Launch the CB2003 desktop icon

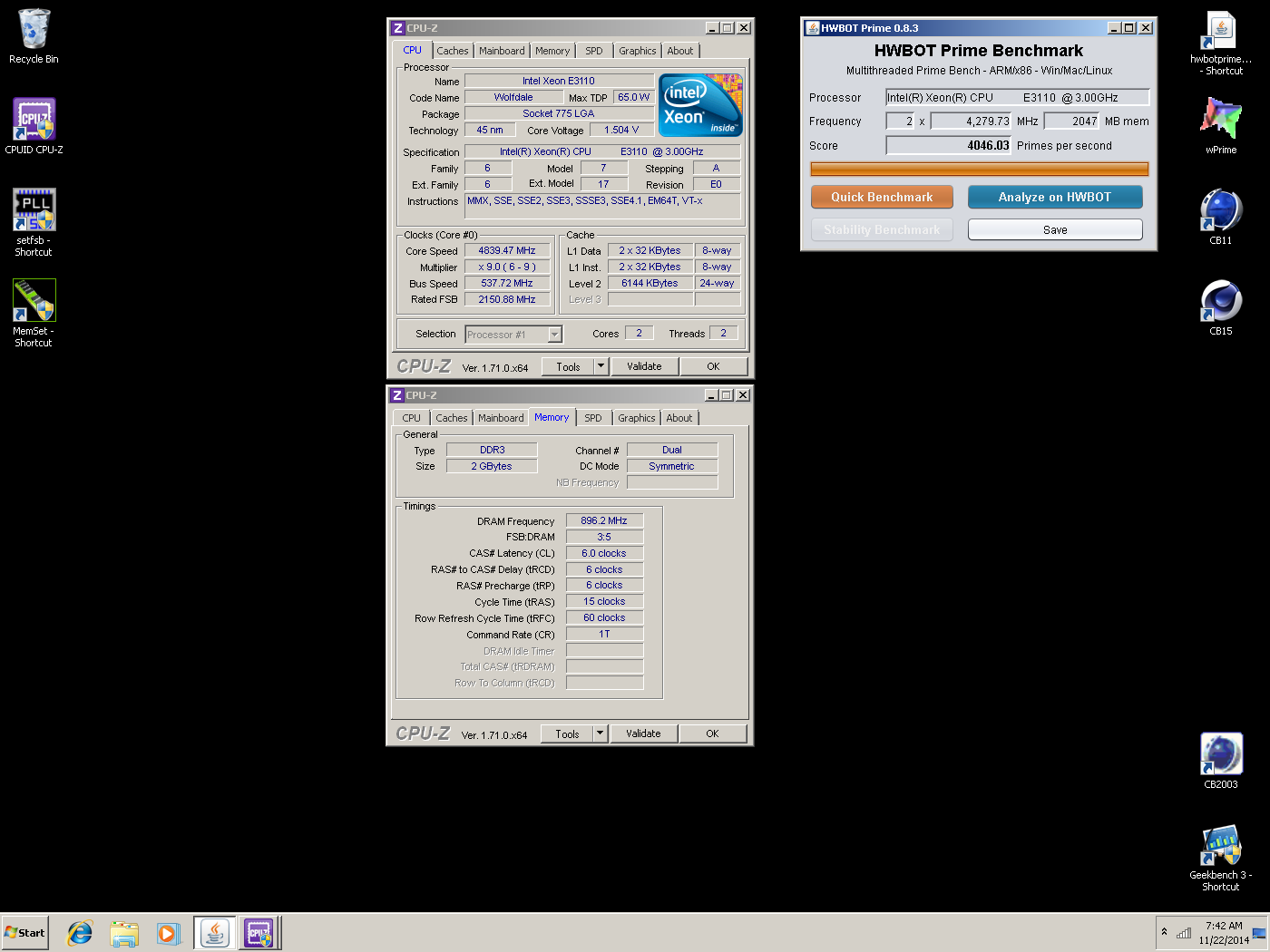[1220, 761]
